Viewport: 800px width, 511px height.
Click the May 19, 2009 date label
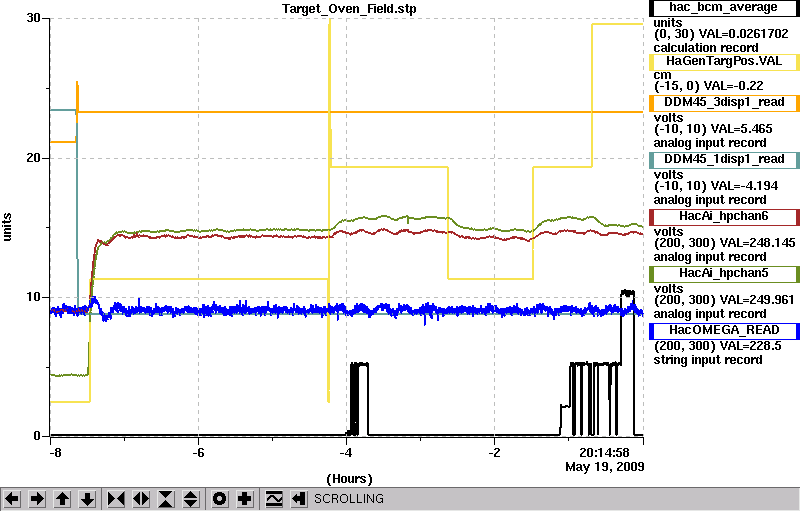coord(605,467)
